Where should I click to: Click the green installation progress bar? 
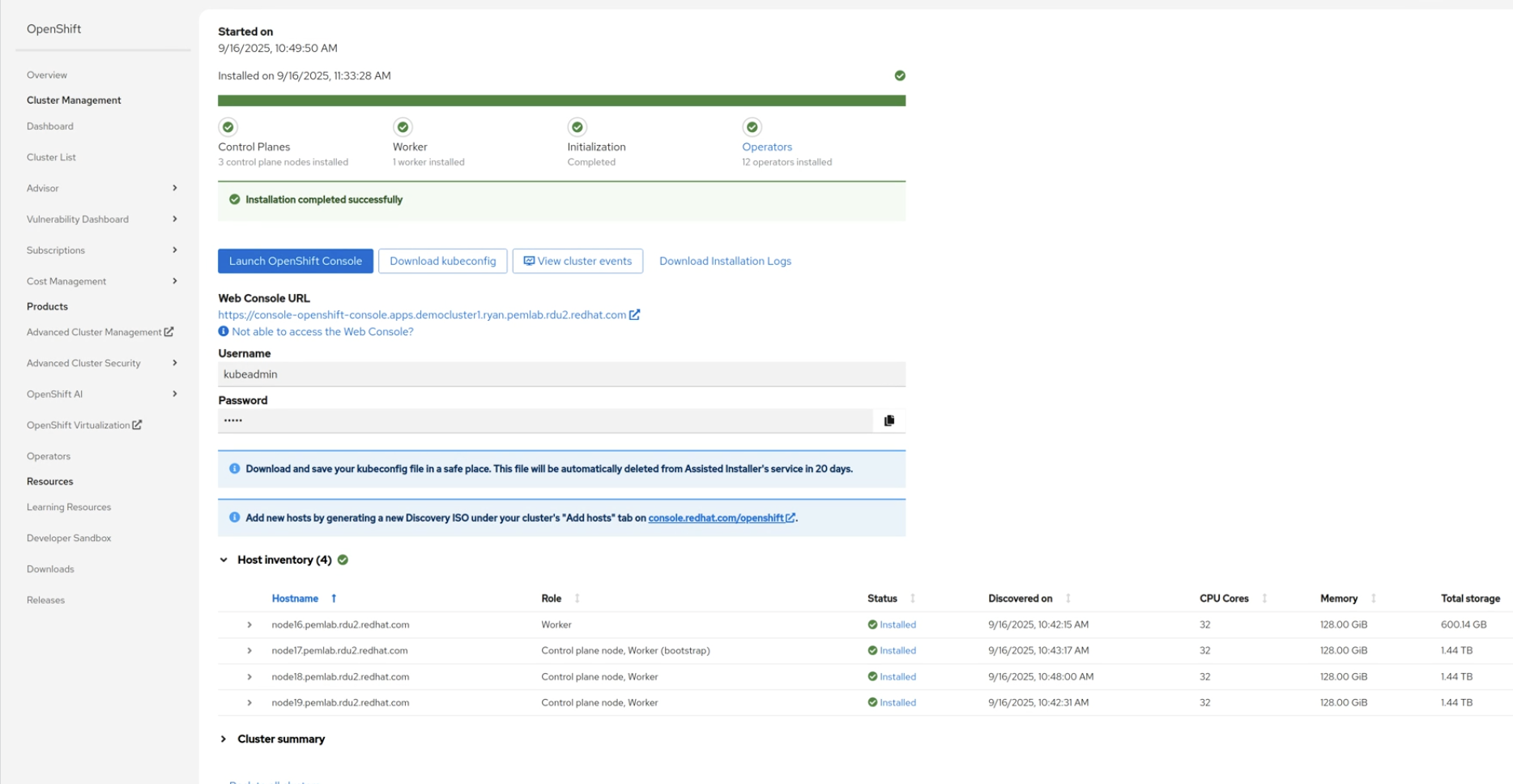point(561,100)
